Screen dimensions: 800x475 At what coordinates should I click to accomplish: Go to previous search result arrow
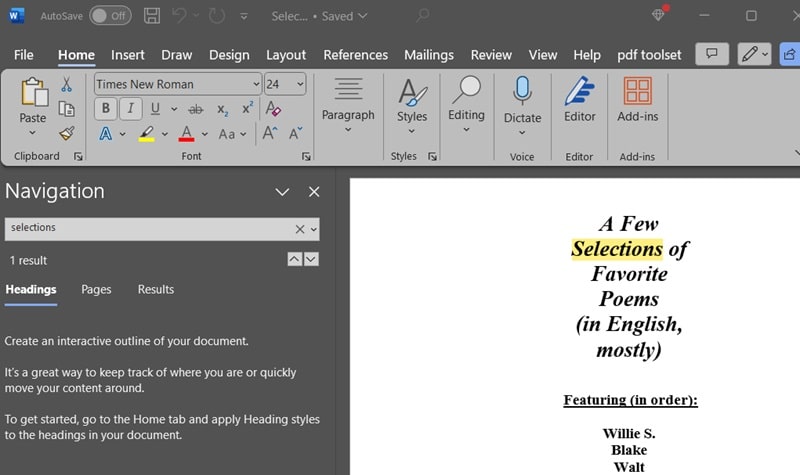pyautogui.click(x=294, y=259)
